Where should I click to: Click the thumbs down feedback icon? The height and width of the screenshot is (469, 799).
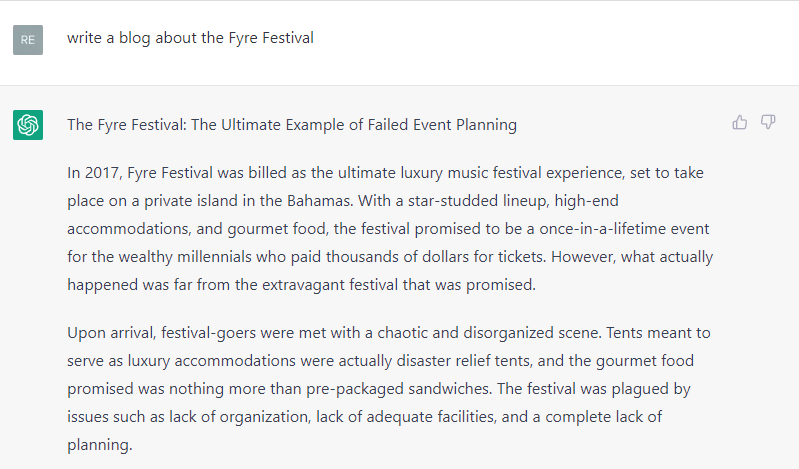tap(768, 122)
